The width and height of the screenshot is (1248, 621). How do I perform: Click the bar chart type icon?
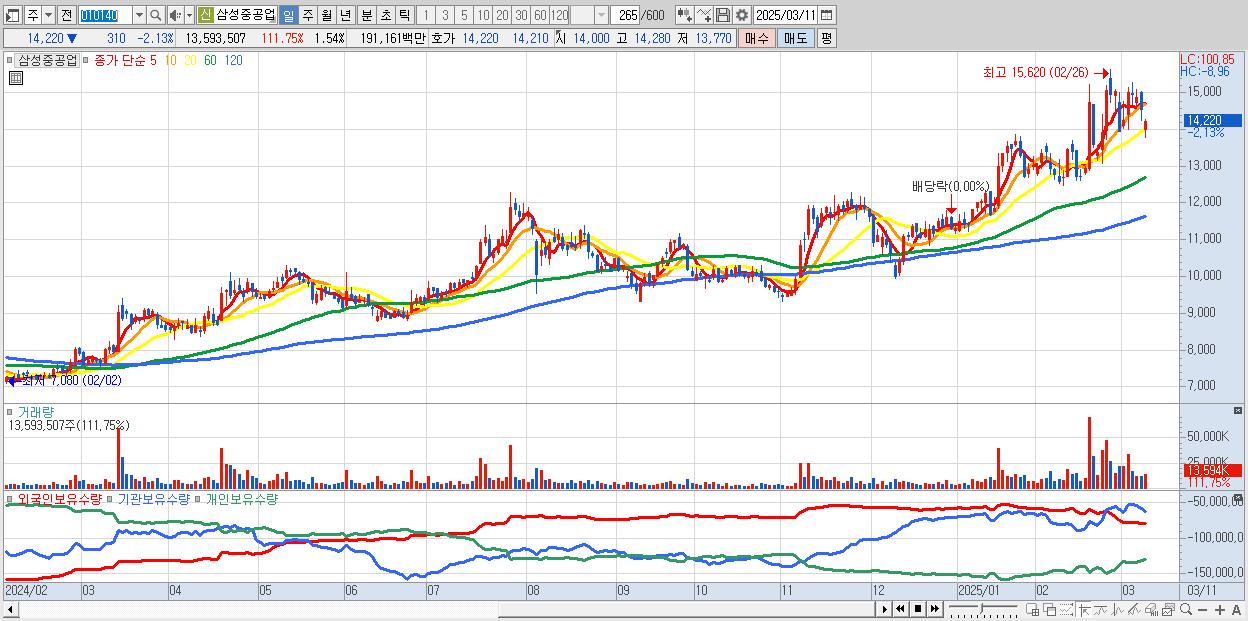[x=1117, y=609]
